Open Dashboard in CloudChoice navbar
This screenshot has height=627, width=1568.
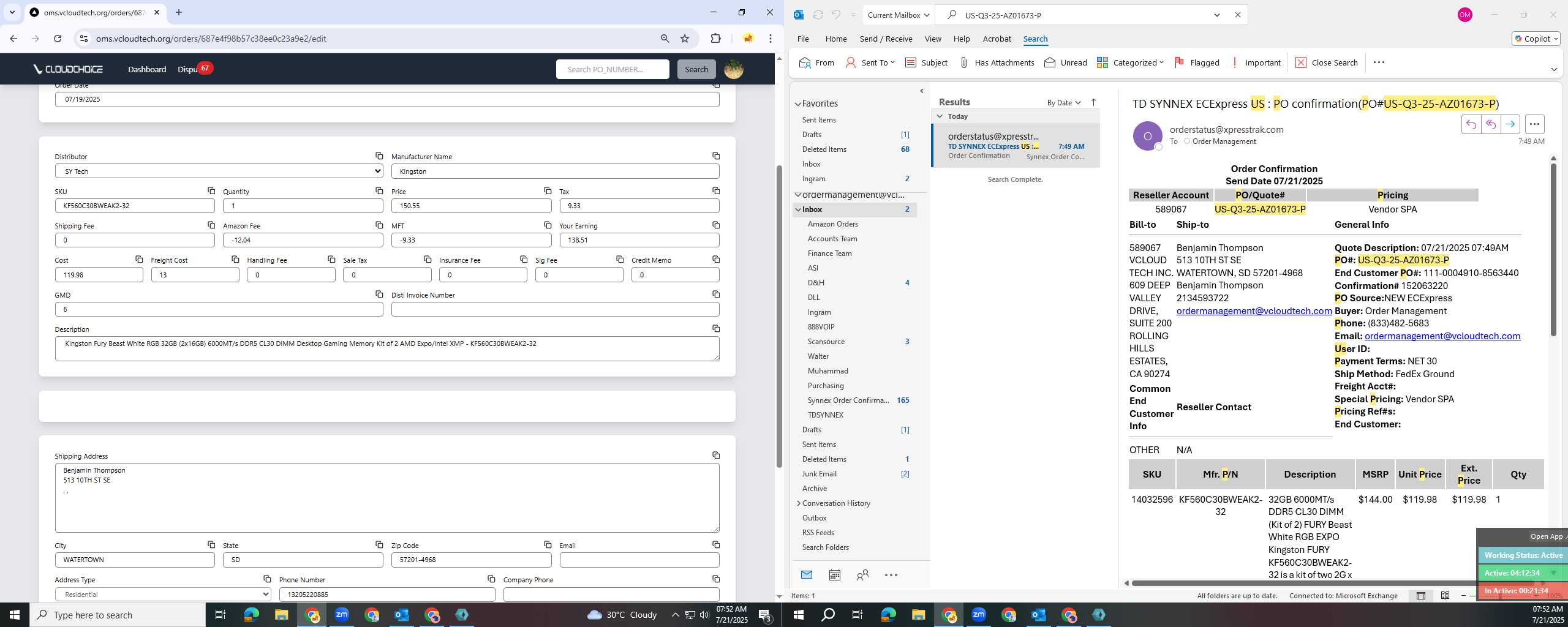pos(147,69)
